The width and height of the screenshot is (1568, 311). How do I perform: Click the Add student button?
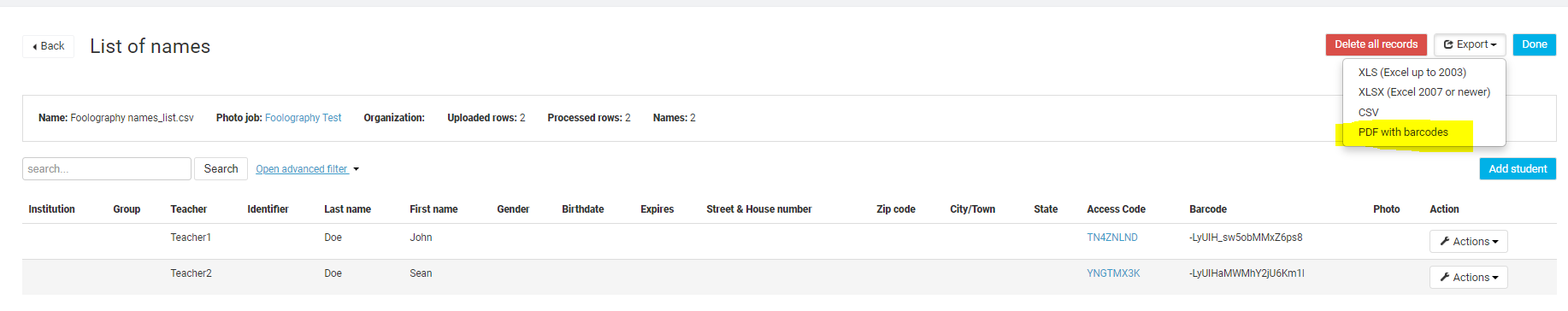point(1518,168)
